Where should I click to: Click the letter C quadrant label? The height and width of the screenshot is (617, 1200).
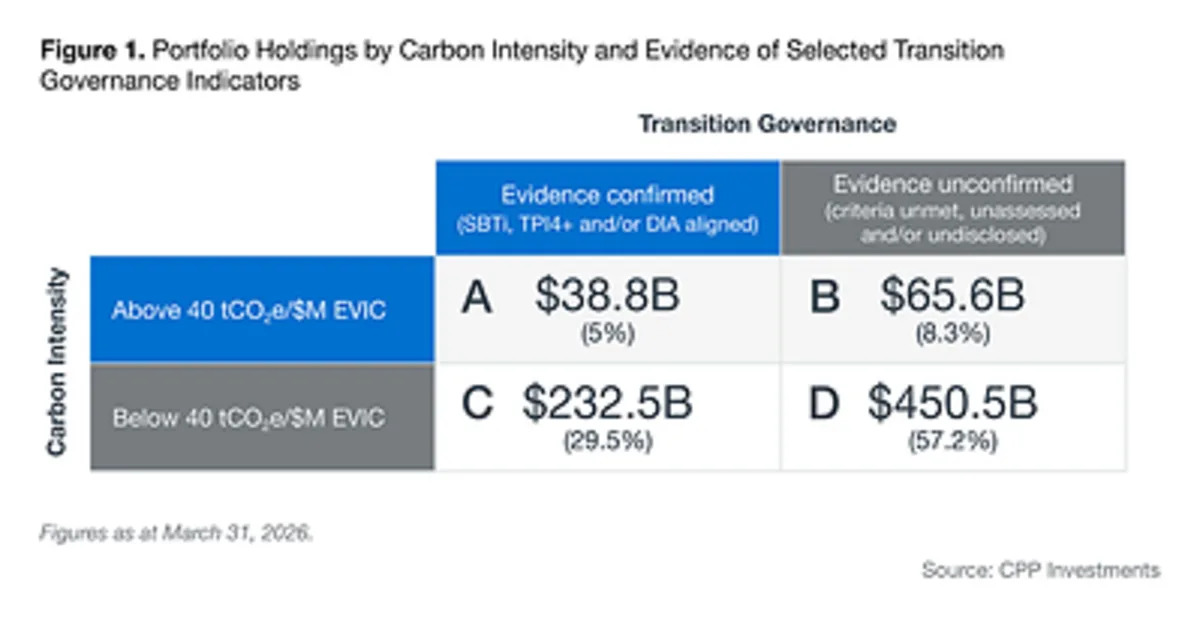tap(478, 404)
